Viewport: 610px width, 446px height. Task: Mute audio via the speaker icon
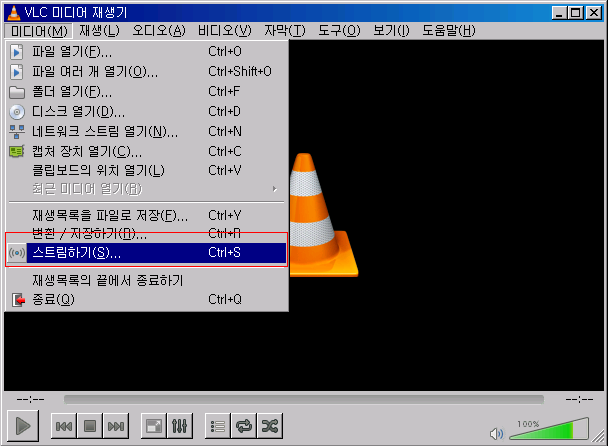[x=496, y=433]
